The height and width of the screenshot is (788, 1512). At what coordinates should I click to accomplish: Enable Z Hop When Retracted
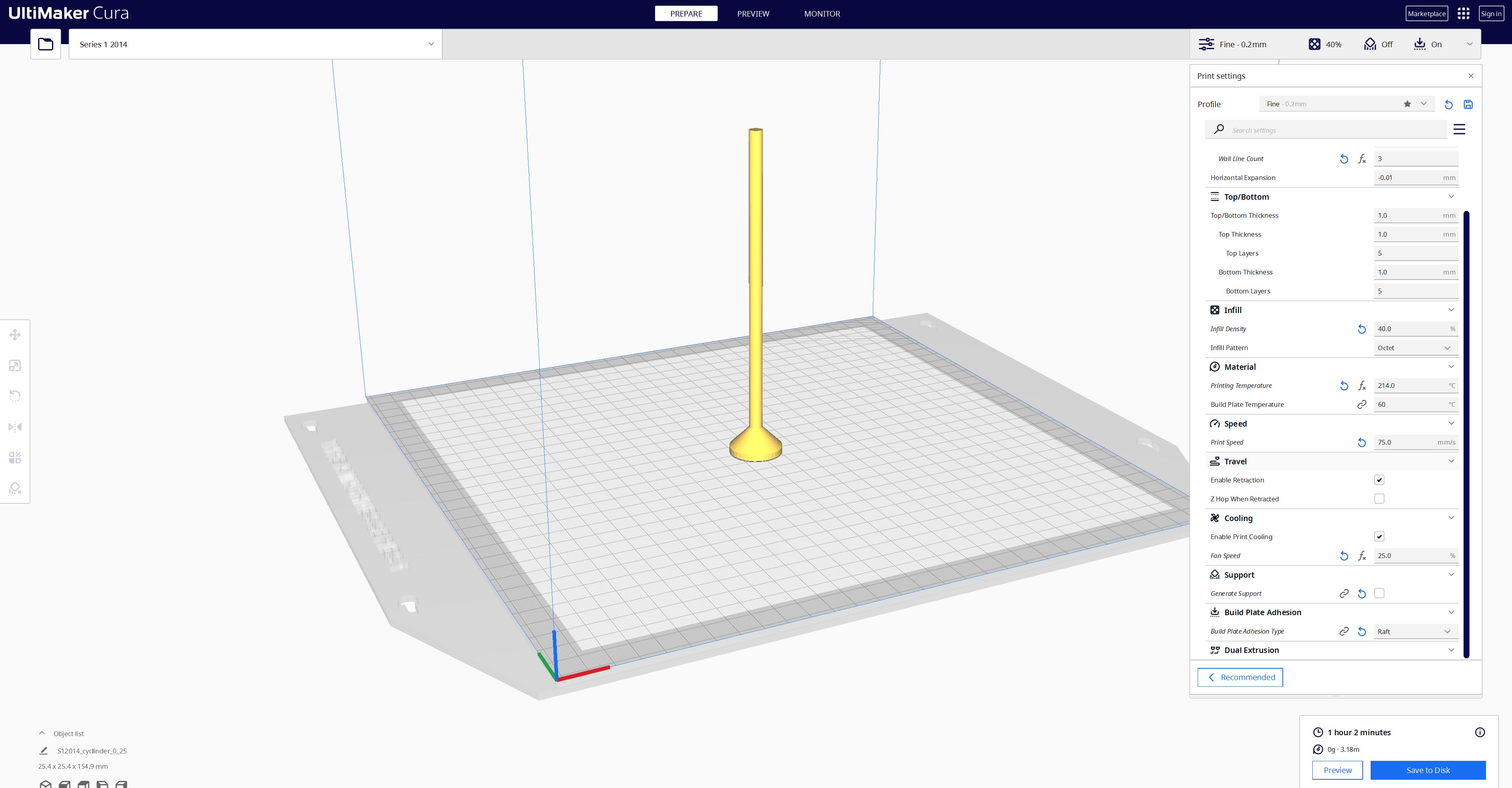point(1379,499)
